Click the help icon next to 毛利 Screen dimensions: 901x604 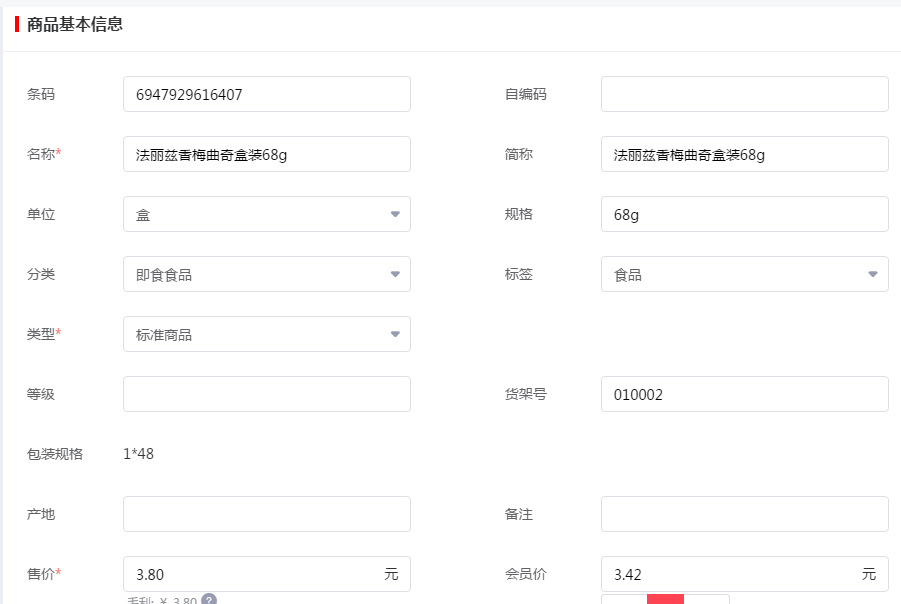(x=209, y=600)
